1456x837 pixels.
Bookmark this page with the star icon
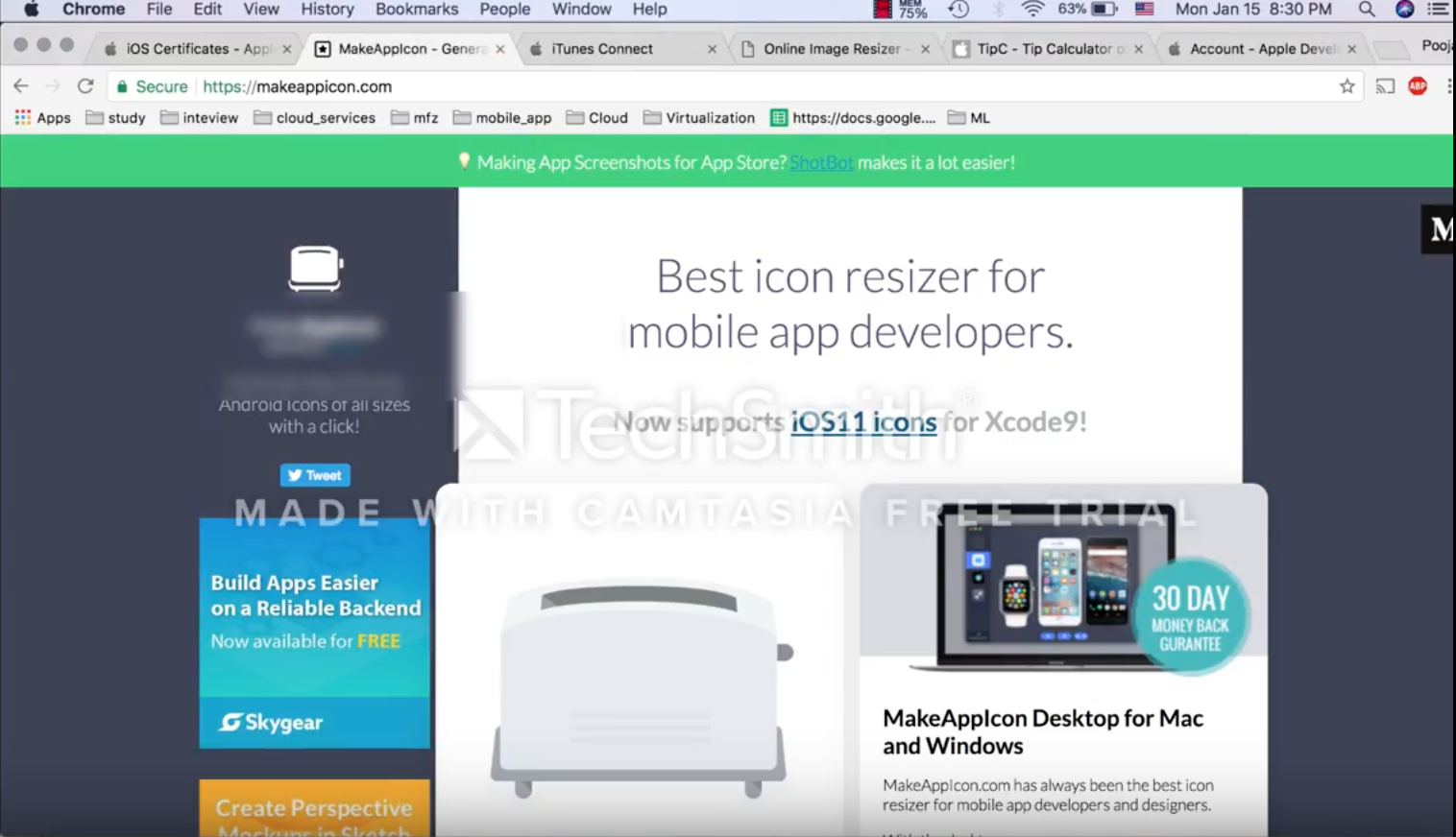tap(1347, 86)
